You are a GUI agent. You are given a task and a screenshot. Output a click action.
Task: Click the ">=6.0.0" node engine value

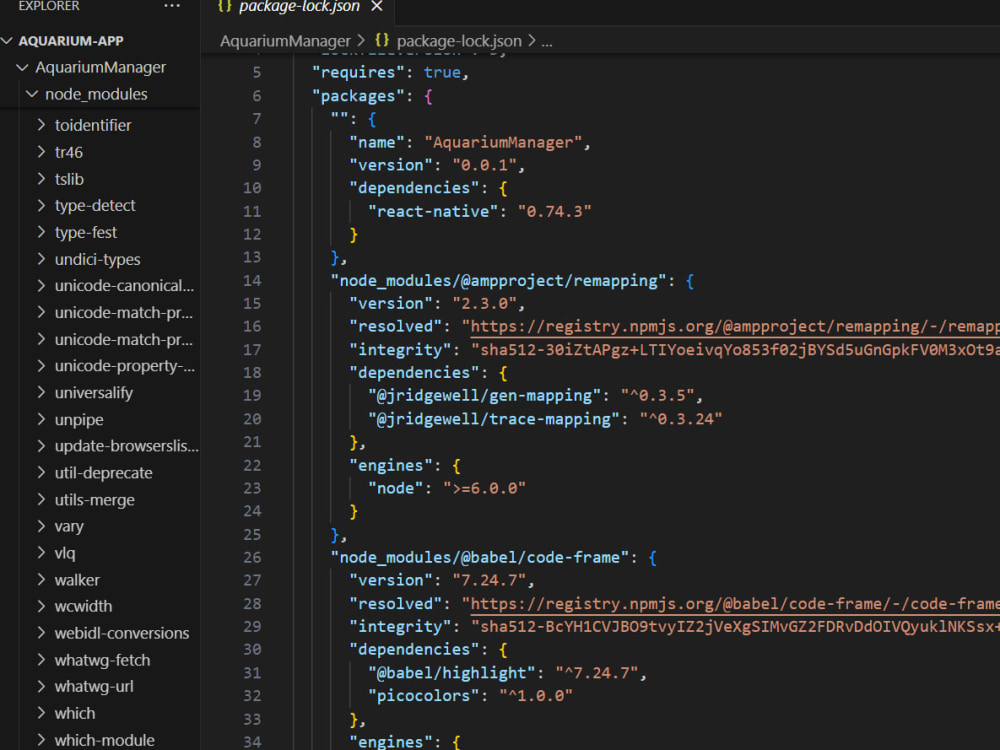pos(484,489)
